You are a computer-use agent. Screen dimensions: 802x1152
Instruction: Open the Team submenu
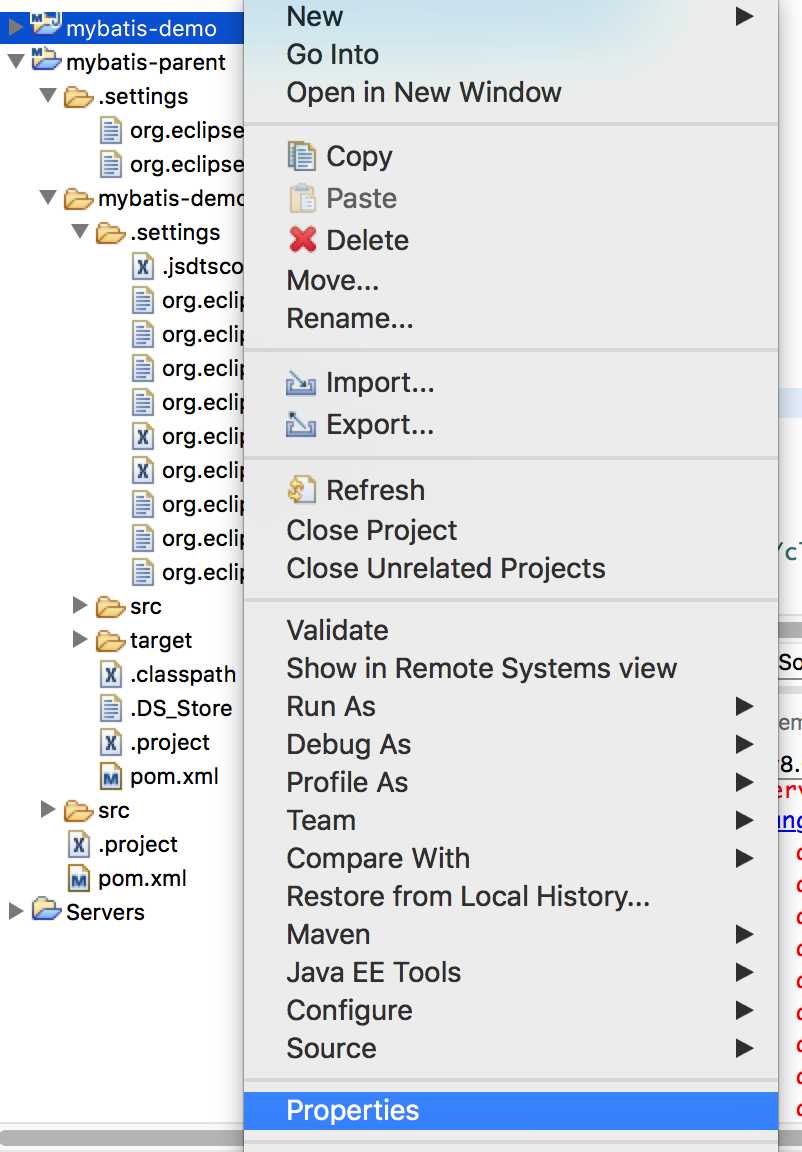[x=511, y=821]
